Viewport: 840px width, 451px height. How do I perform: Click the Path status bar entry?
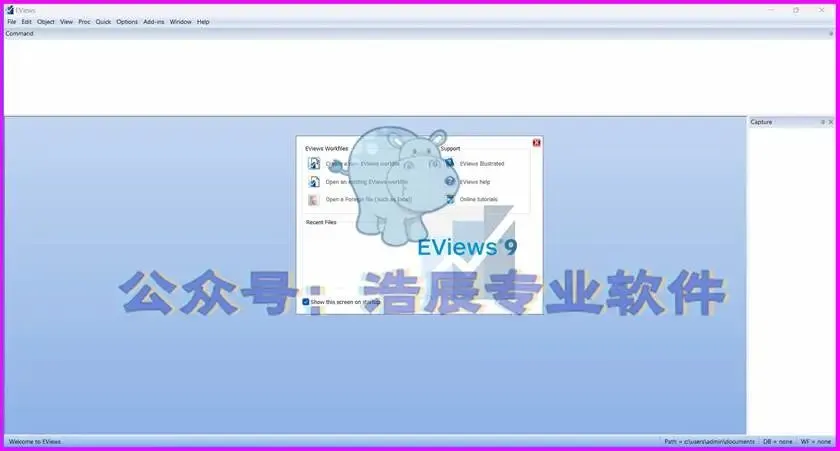pyautogui.click(x=709, y=442)
